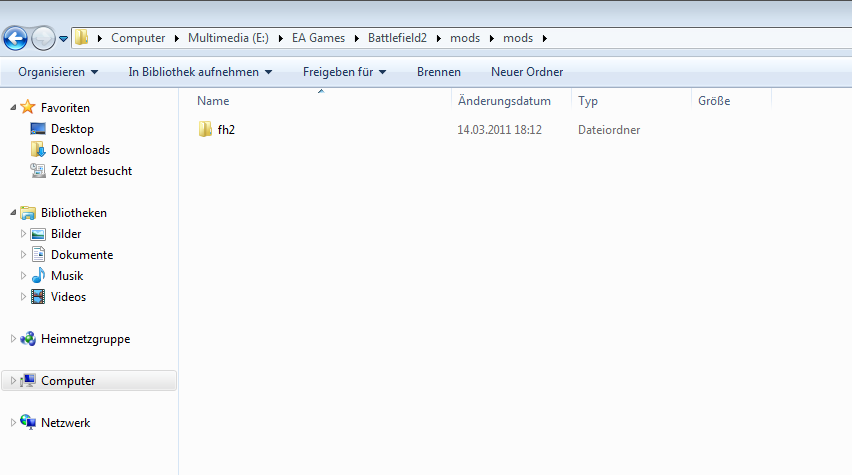
Task: Click Computer in the address breadcrumb
Action: (138, 38)
